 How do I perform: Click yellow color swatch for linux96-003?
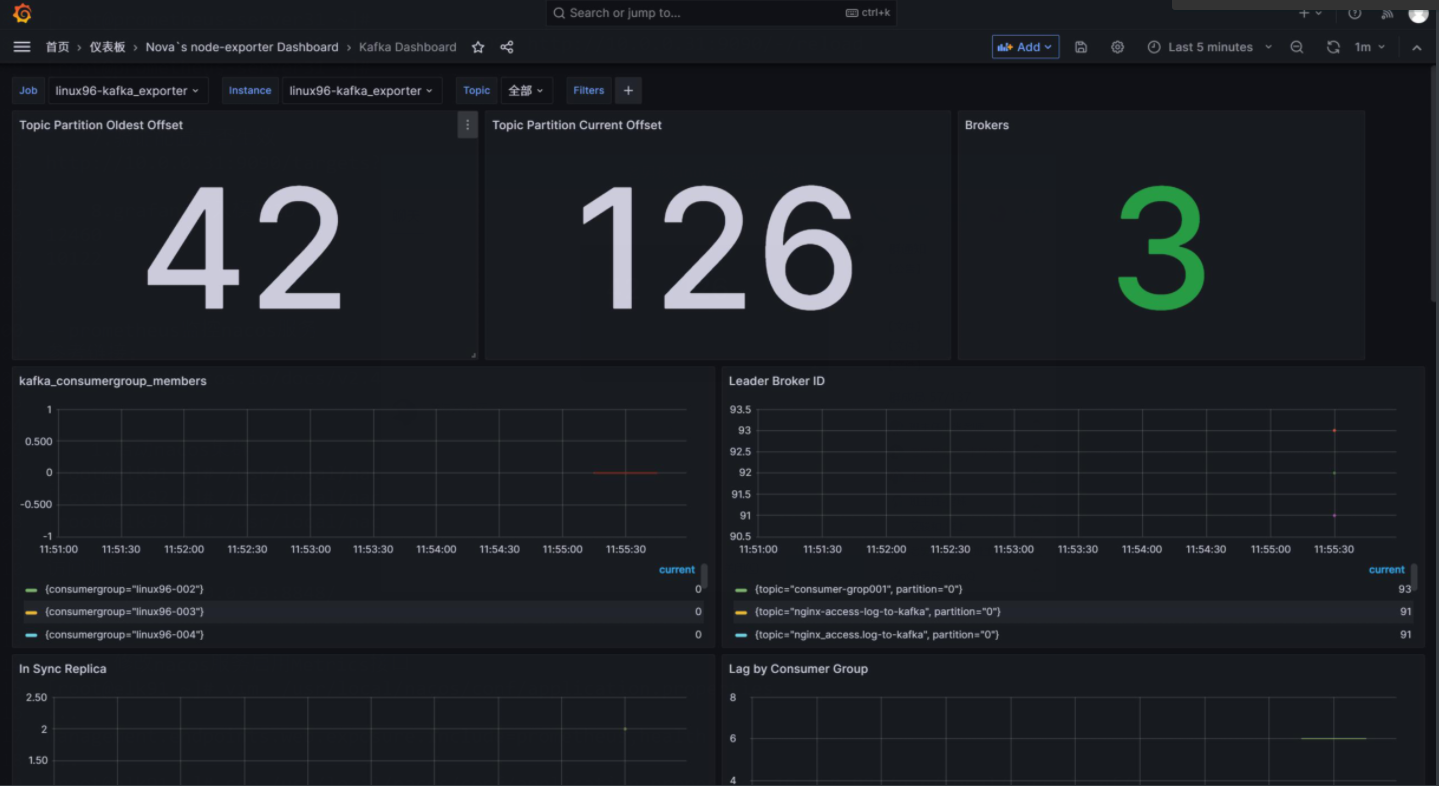(x=31, y=612)
